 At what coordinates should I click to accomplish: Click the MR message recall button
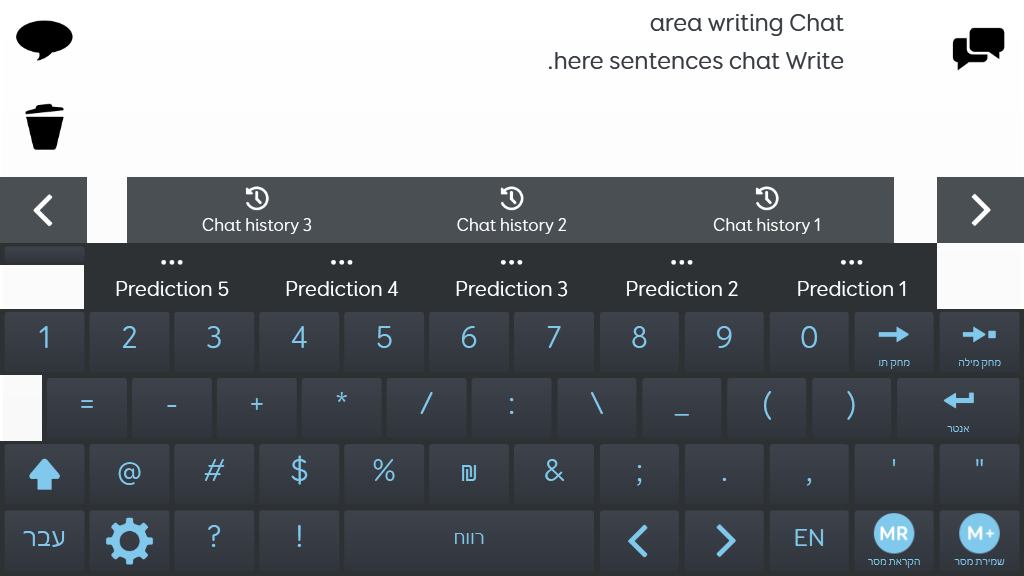(894, 541)
